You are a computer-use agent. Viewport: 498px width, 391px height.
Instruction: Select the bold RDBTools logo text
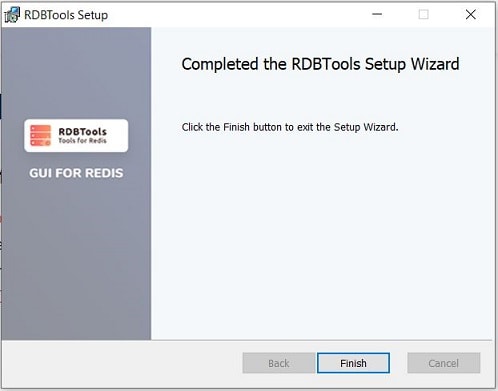tap(83, 131)
